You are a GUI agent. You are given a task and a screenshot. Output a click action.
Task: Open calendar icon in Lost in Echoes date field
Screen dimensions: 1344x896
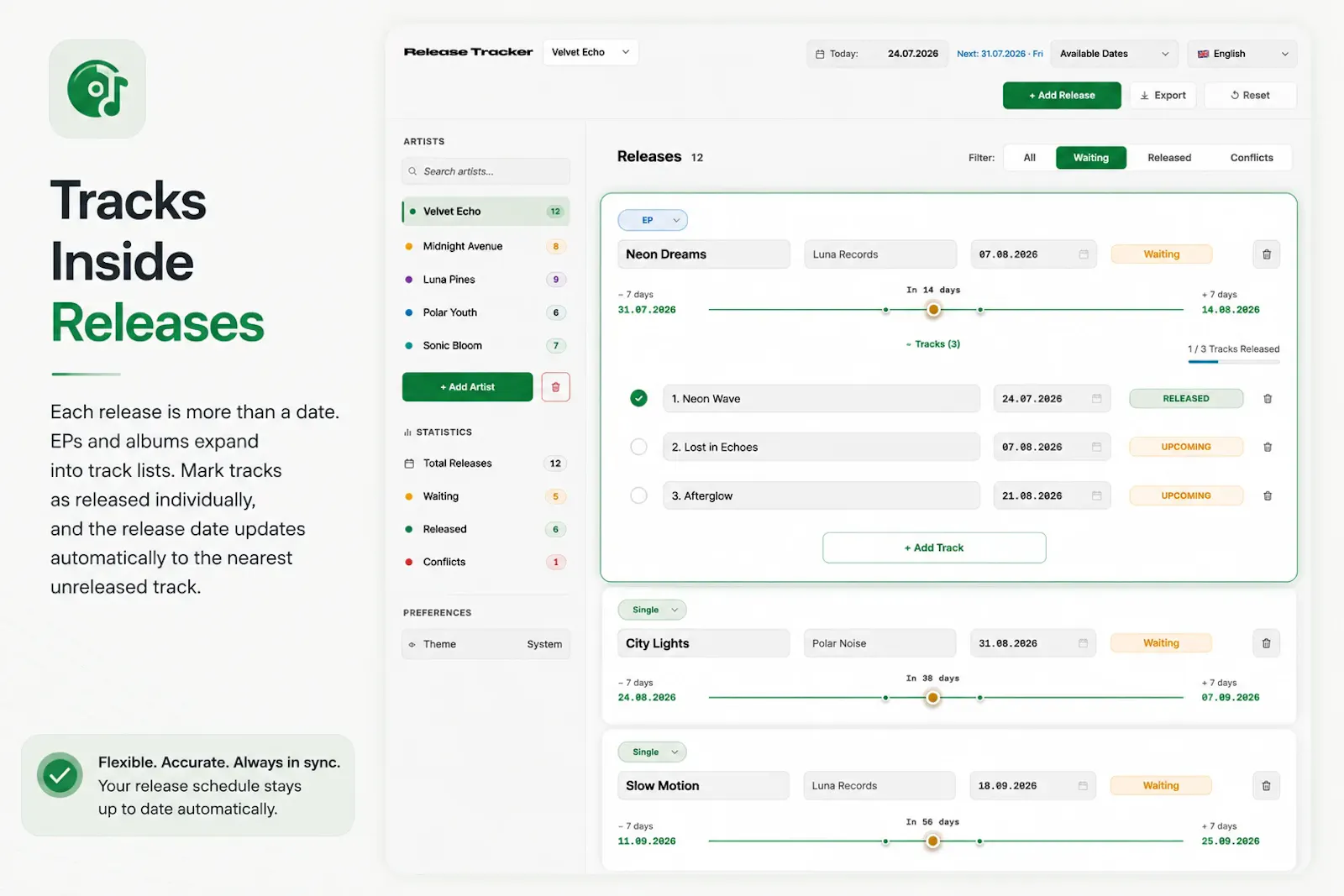tap(1096, 448)
